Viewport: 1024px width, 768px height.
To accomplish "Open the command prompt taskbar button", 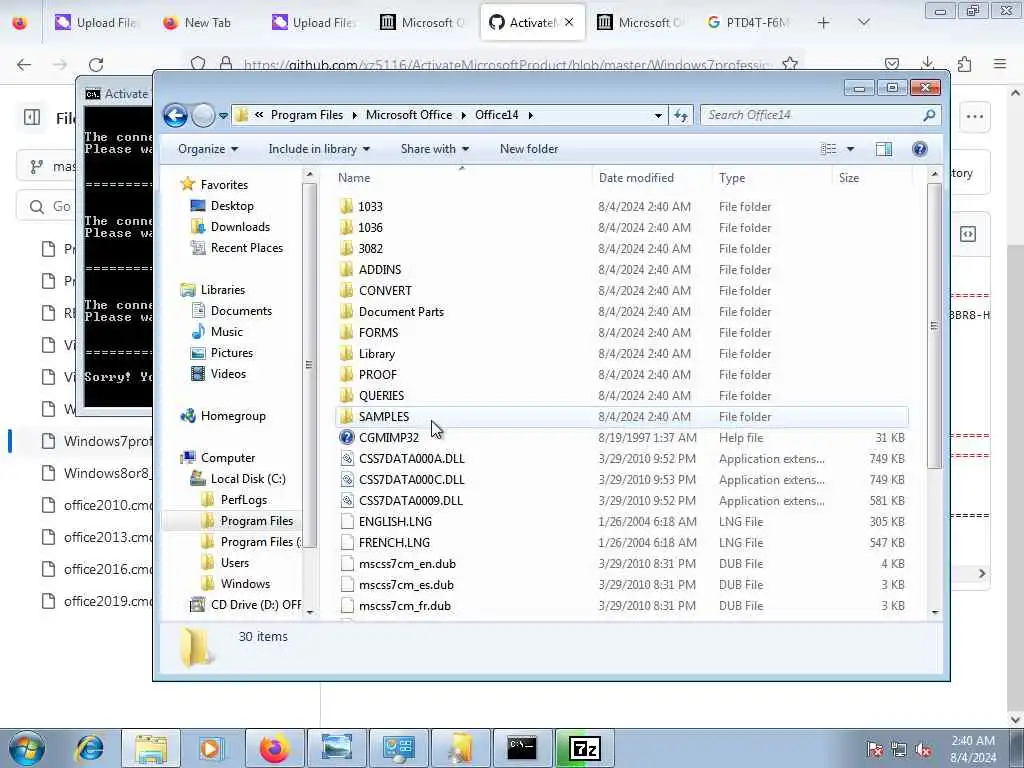I will coord(522,748).
